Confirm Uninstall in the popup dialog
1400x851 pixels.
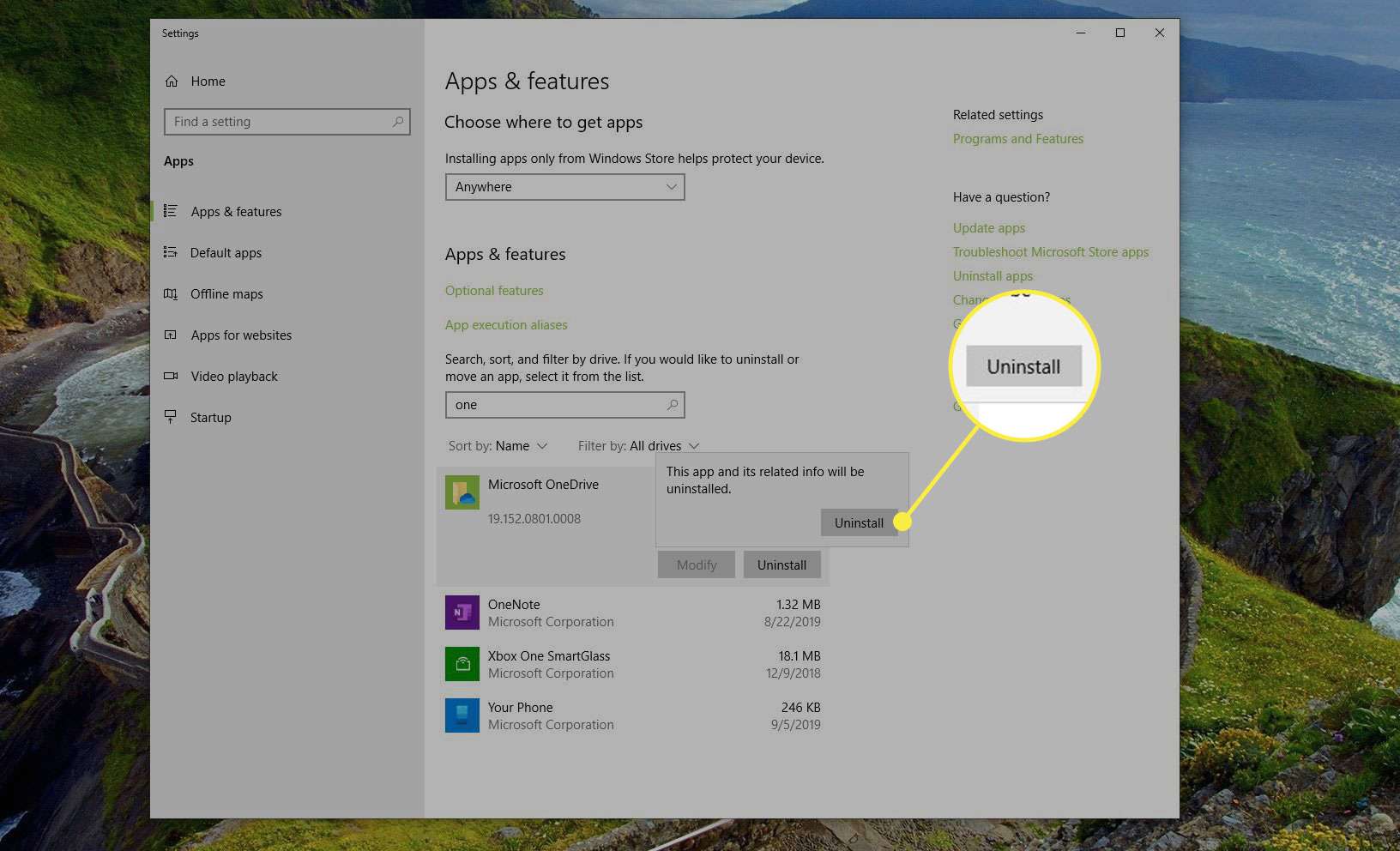point(859,522)
